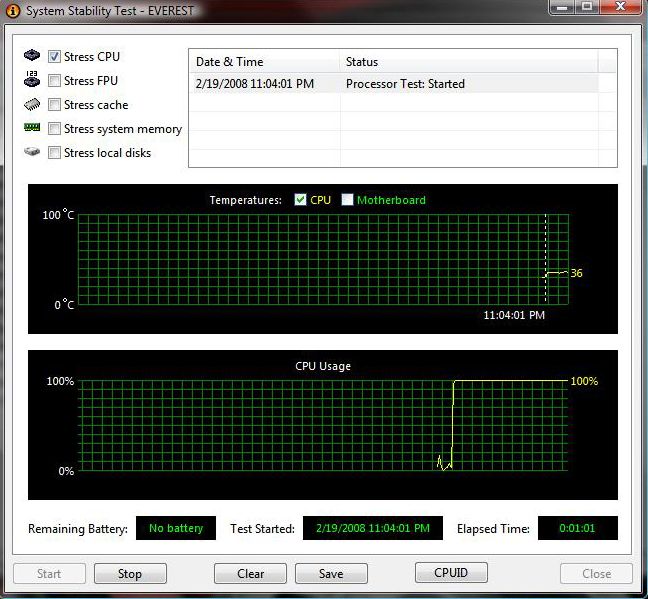Select the Processor Test: Started log entry
Image resolution: width=648 pixels, height=599 pixels.
(404, 84)
